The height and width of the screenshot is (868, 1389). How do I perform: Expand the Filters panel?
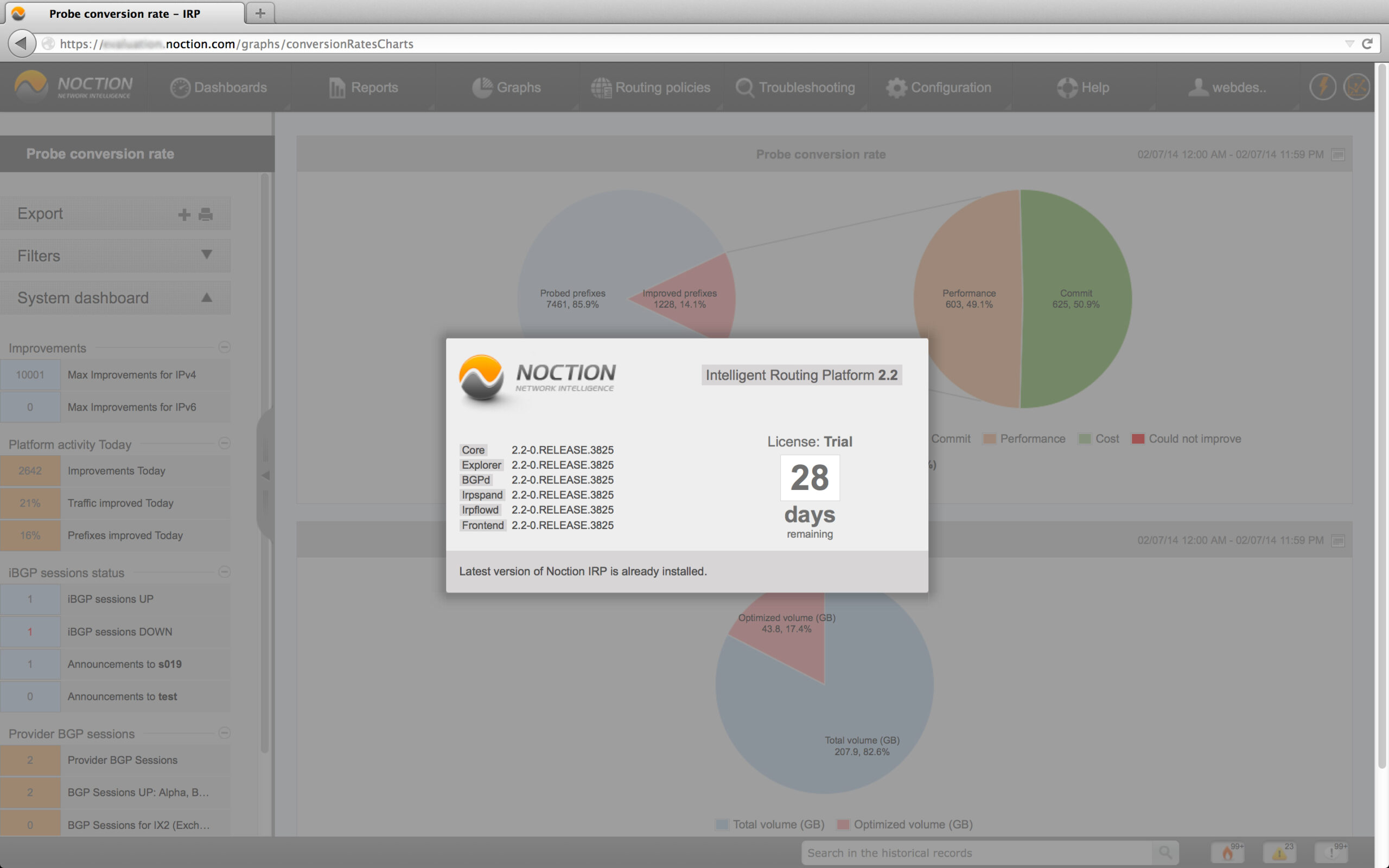coord(207,254)
